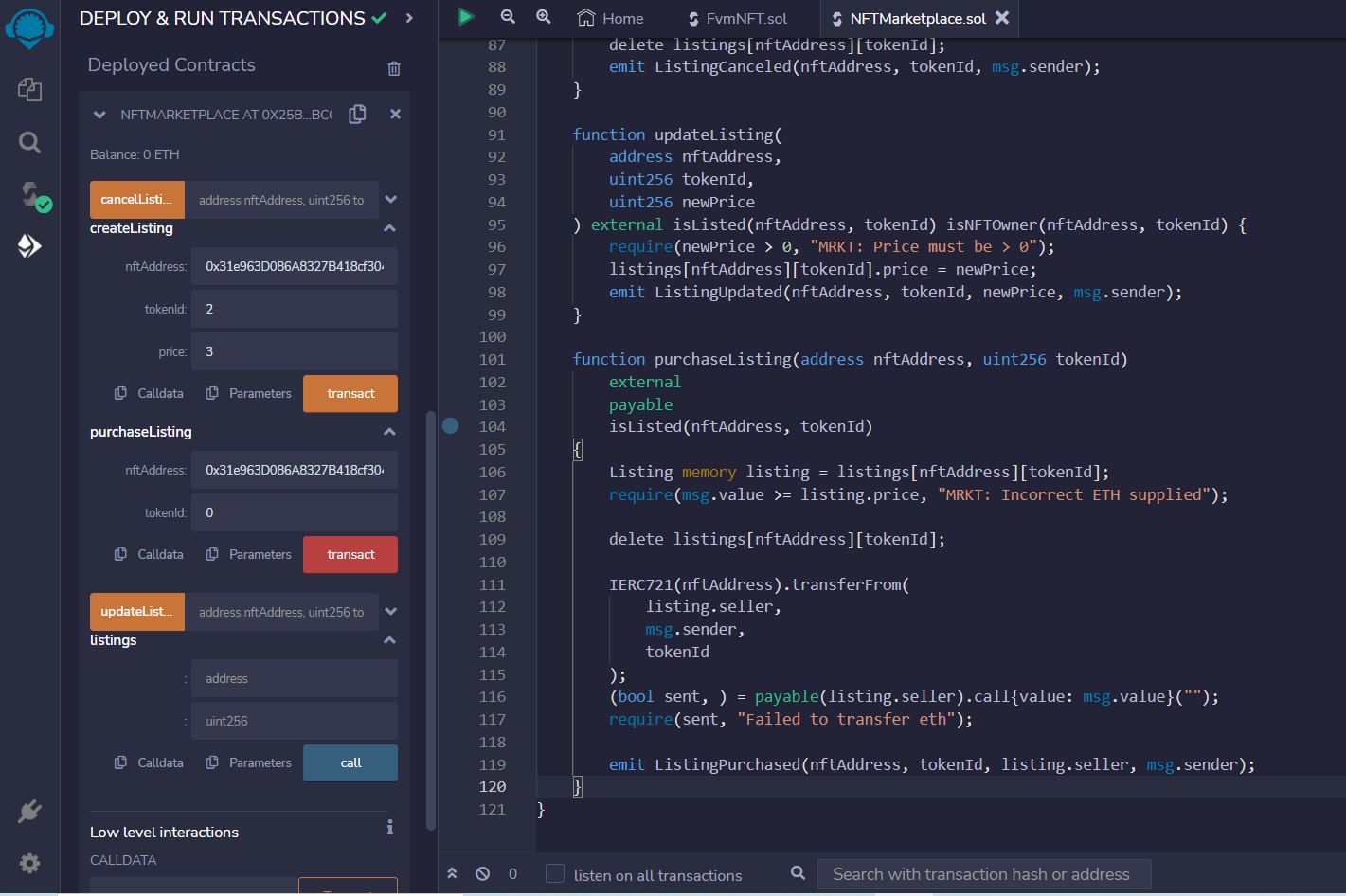Click red transact button for purchaseListing
Viewport: 1346px width, 896px height.
pyautogui.click(x=350, y=555)
